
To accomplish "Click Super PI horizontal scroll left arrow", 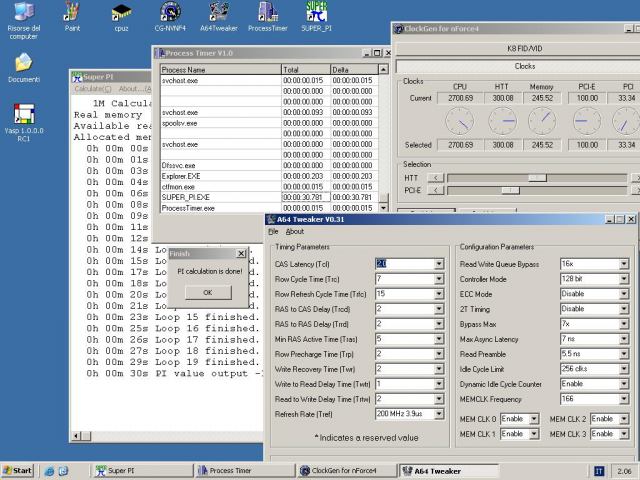I will pyautogui.click(x=76, y=436).
